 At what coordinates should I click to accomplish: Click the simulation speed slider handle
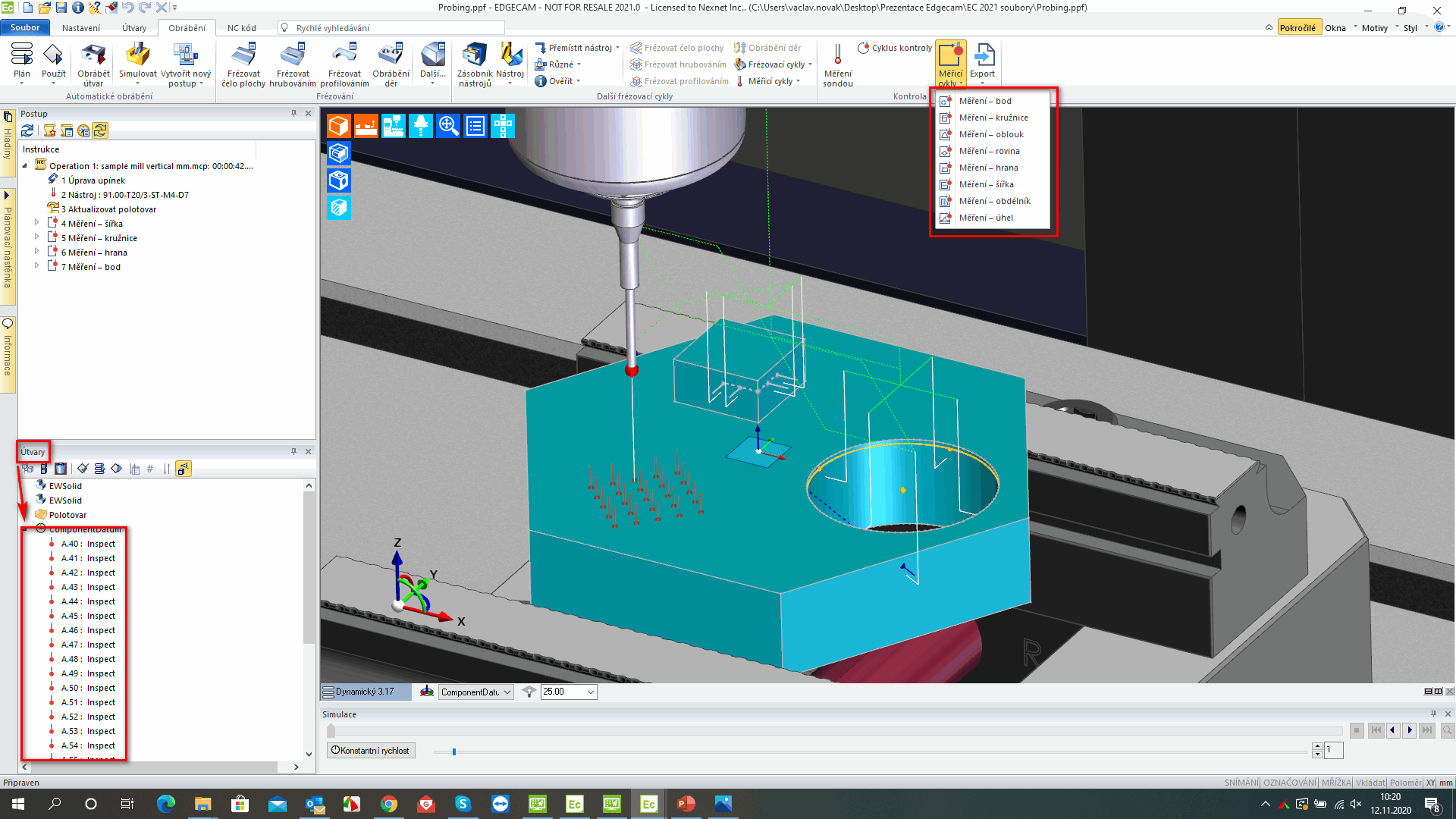[x=454, y=752]
